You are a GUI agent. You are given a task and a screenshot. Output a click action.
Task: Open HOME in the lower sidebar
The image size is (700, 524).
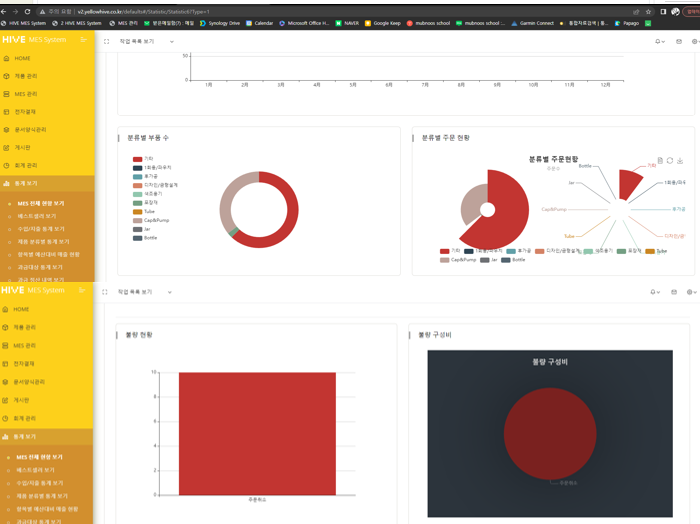pos(21,309)
